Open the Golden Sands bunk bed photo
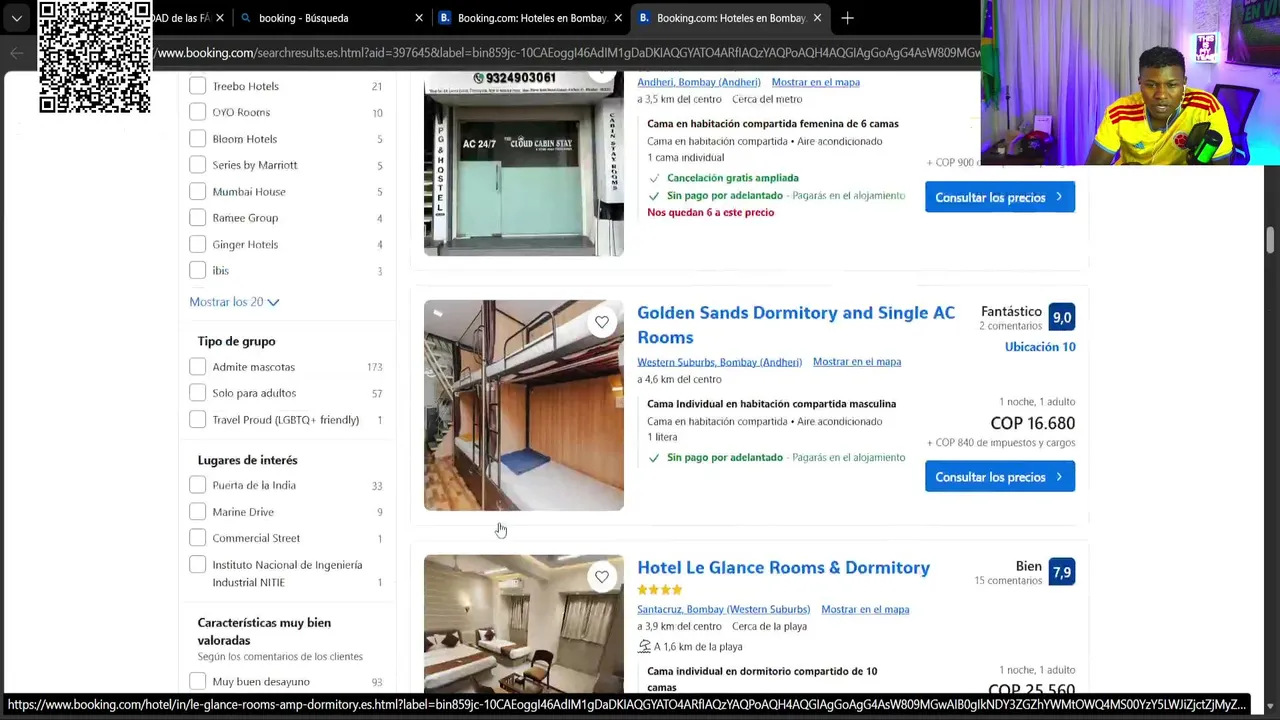 pyautogui.click(x=524, y=405)
